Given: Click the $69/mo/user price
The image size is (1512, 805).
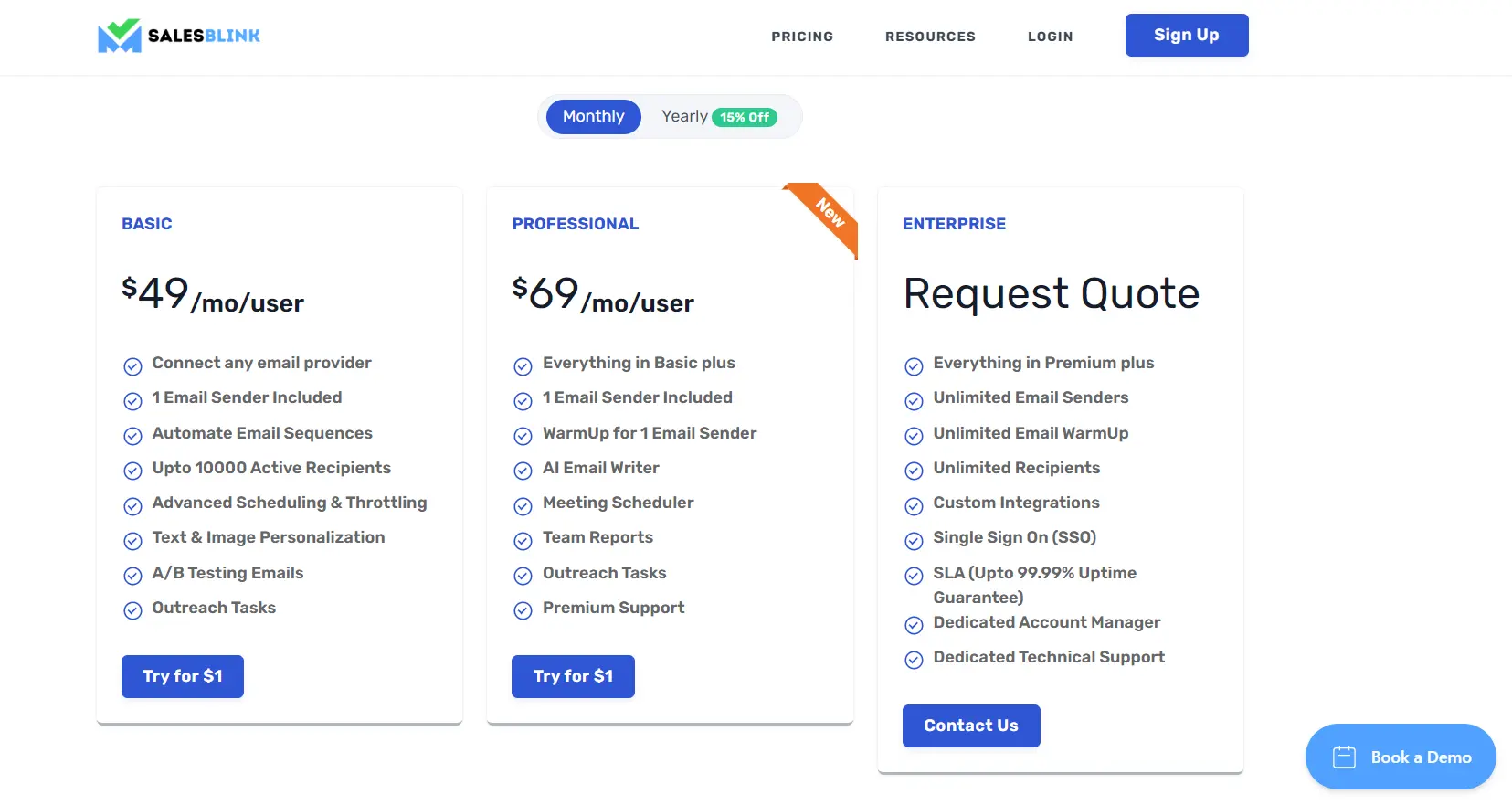Looking at the screenshot, I should [x=603, y=295].
